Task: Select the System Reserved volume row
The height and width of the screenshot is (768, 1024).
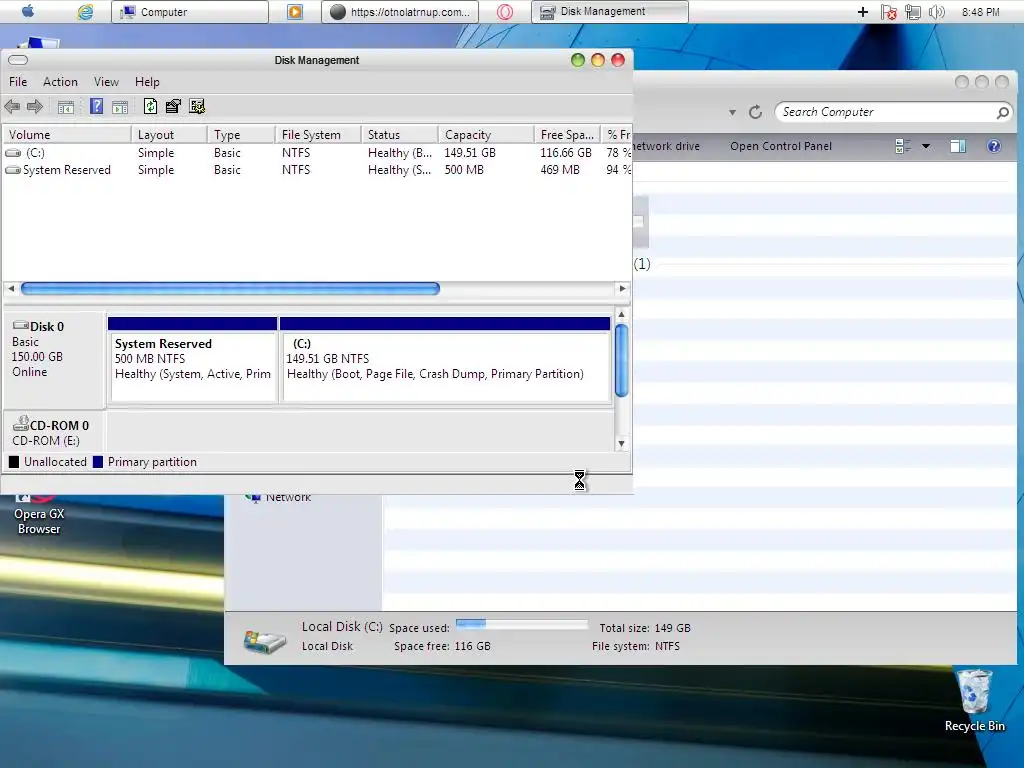Action: point(317,170)
